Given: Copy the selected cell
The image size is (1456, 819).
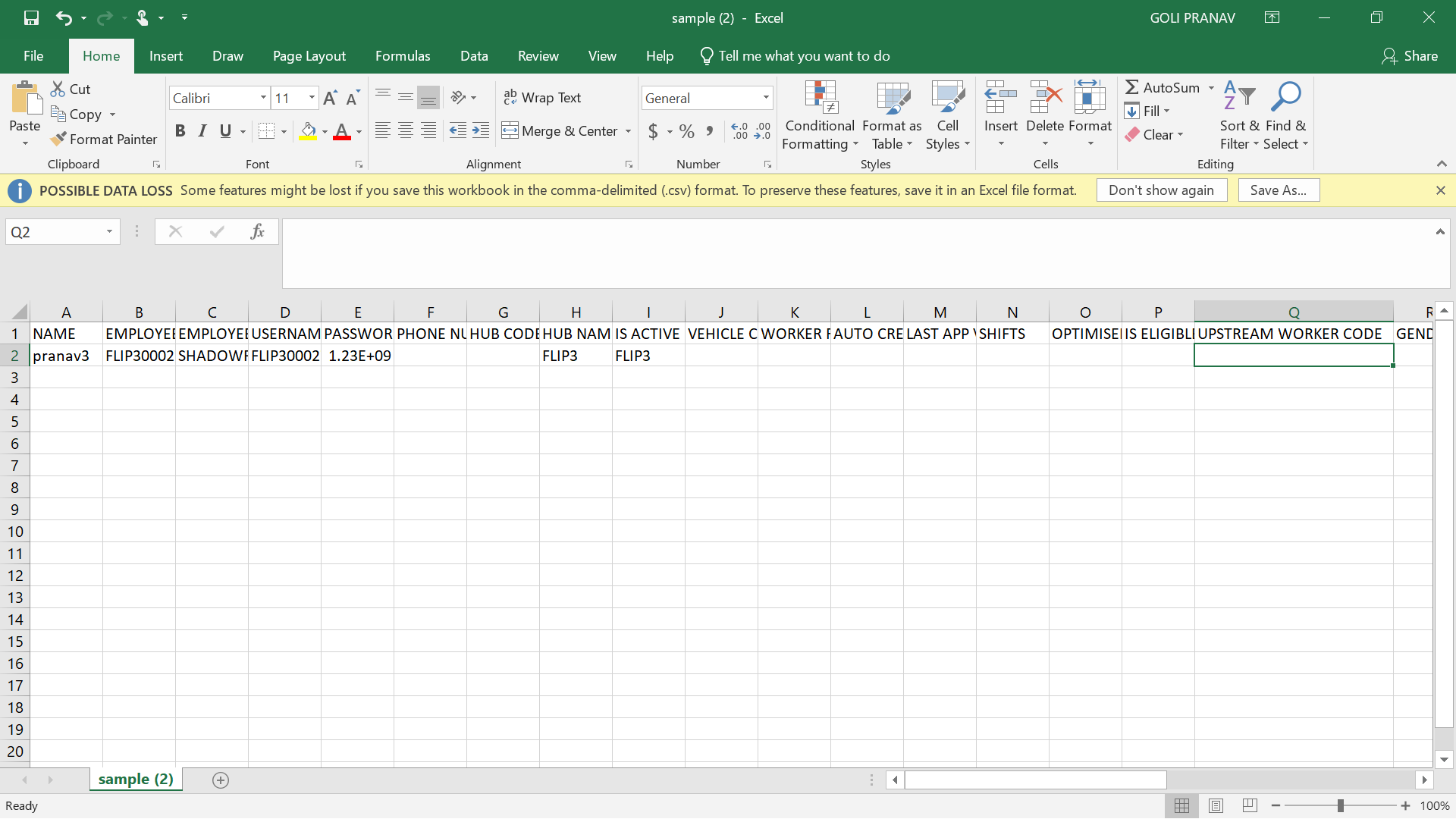Looking at the screenshot, I should pyautogui.click(x=76, y=114).
